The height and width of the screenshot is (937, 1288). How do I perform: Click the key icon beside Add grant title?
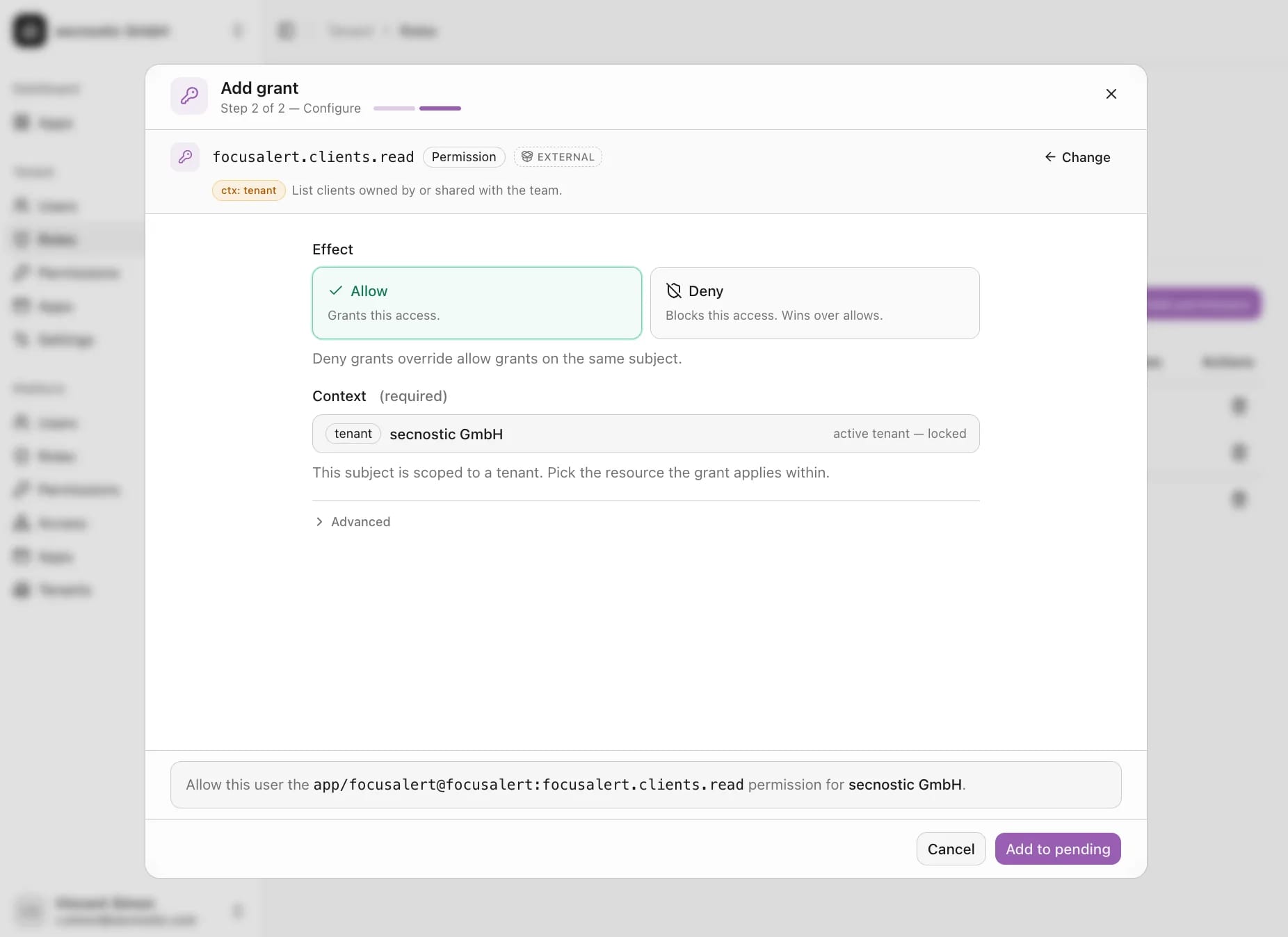click(189, 96)
